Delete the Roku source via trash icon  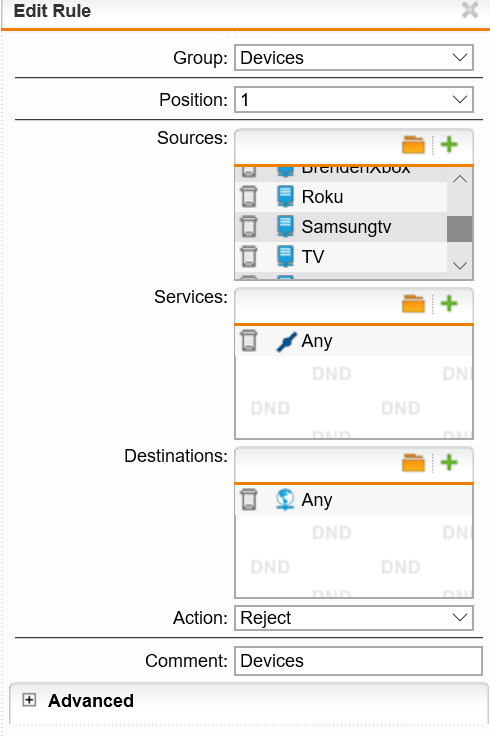pyautogui.click(x=249, y=197)
